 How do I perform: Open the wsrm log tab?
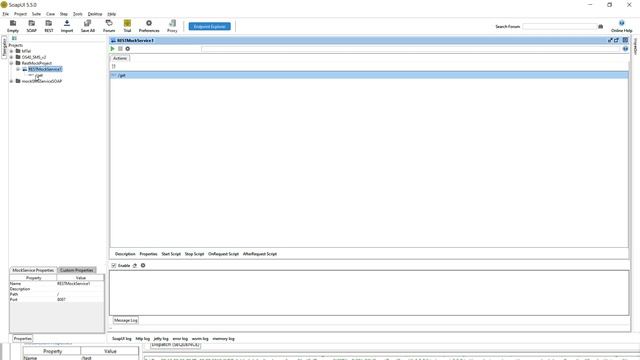[x=200, y=339]
